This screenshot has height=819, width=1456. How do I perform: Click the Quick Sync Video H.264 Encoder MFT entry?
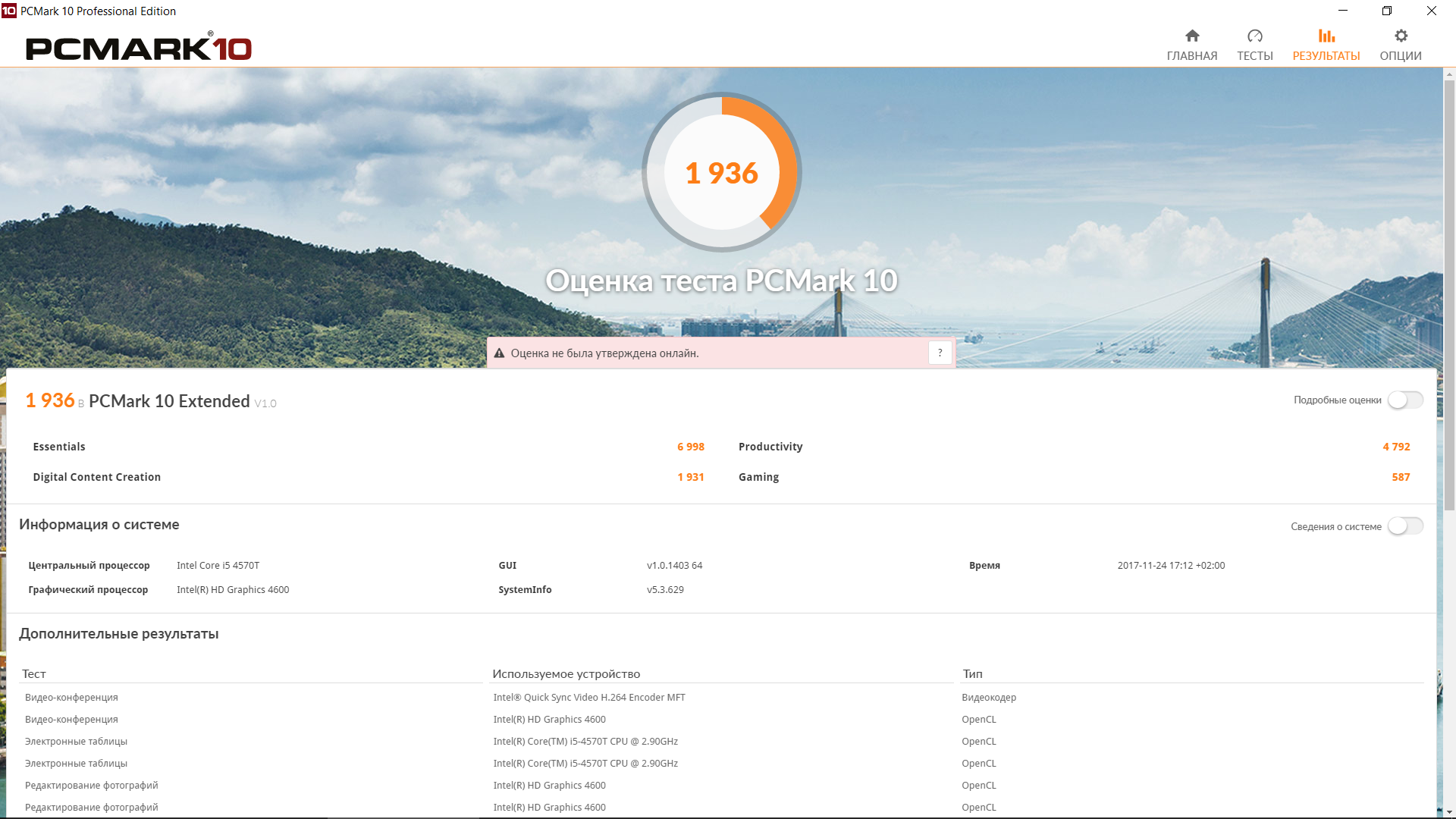[x=589, y=698]
